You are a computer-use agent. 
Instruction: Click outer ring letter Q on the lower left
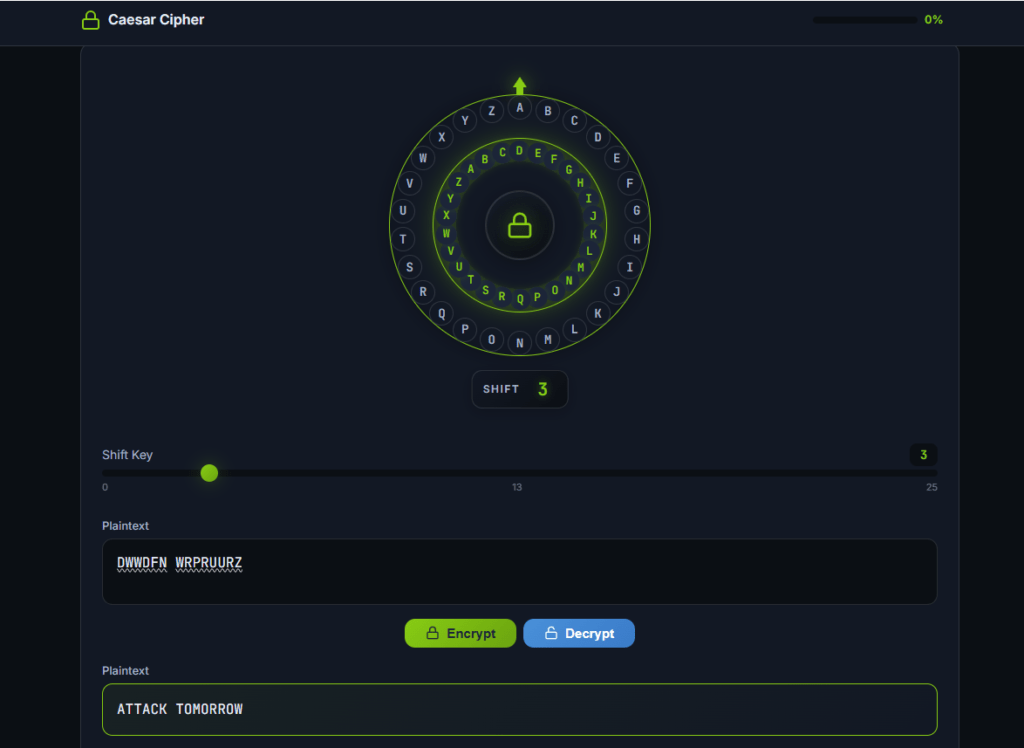(441, 313)
